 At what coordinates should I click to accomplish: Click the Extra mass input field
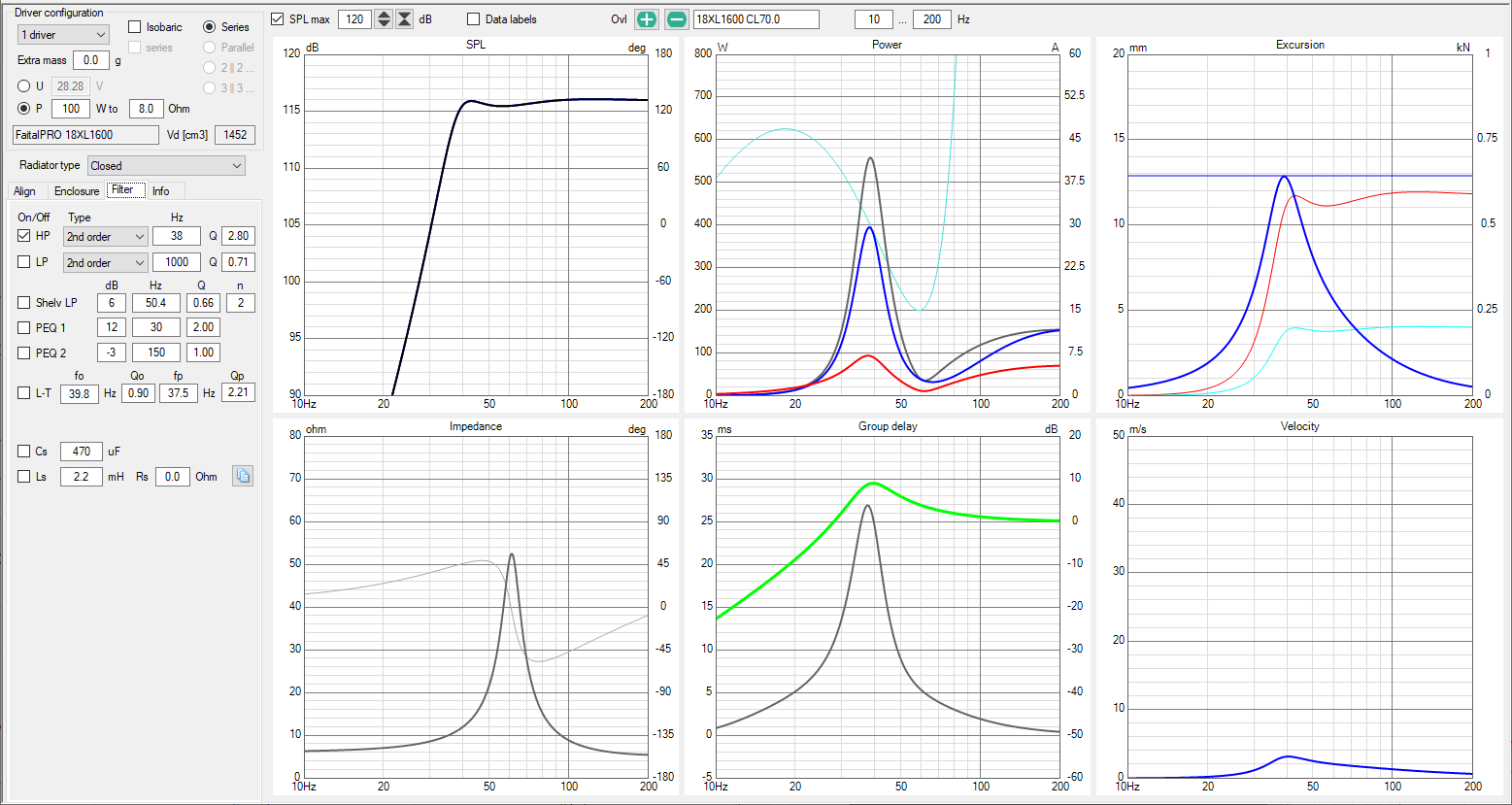pos(91,60)
